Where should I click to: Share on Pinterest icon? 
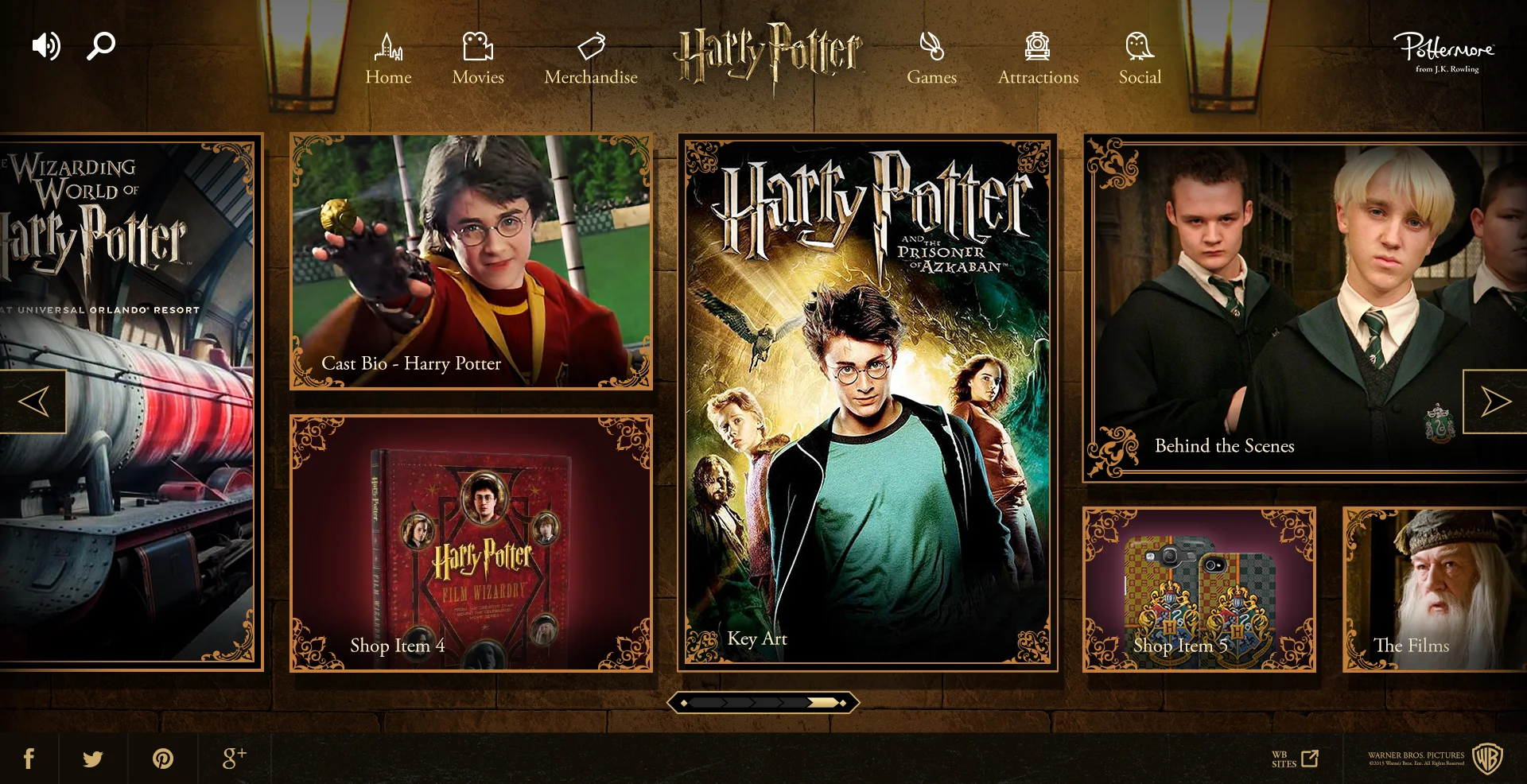163,759
